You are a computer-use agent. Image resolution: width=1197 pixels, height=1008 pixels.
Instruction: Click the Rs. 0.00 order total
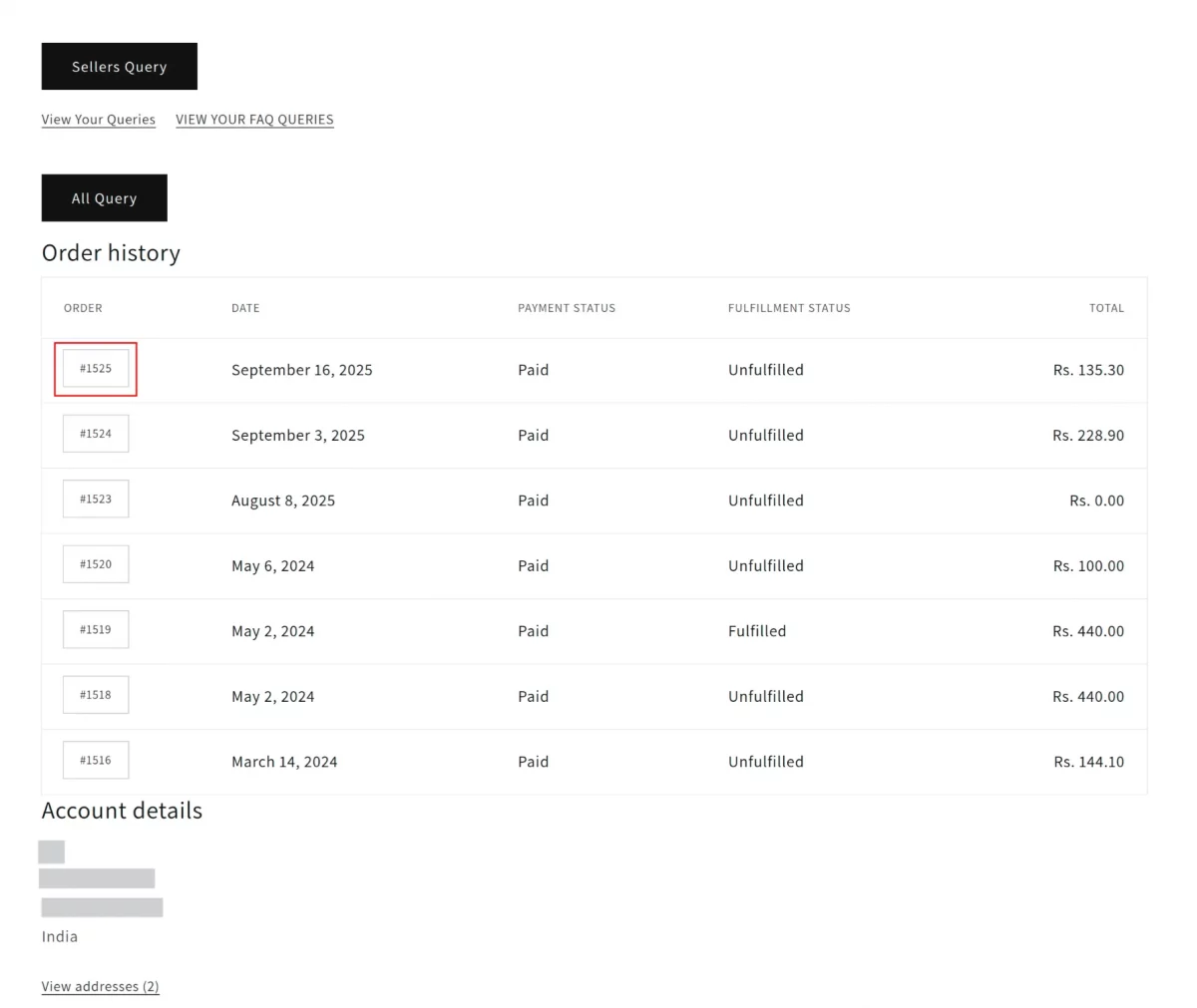pos(1096,501)
